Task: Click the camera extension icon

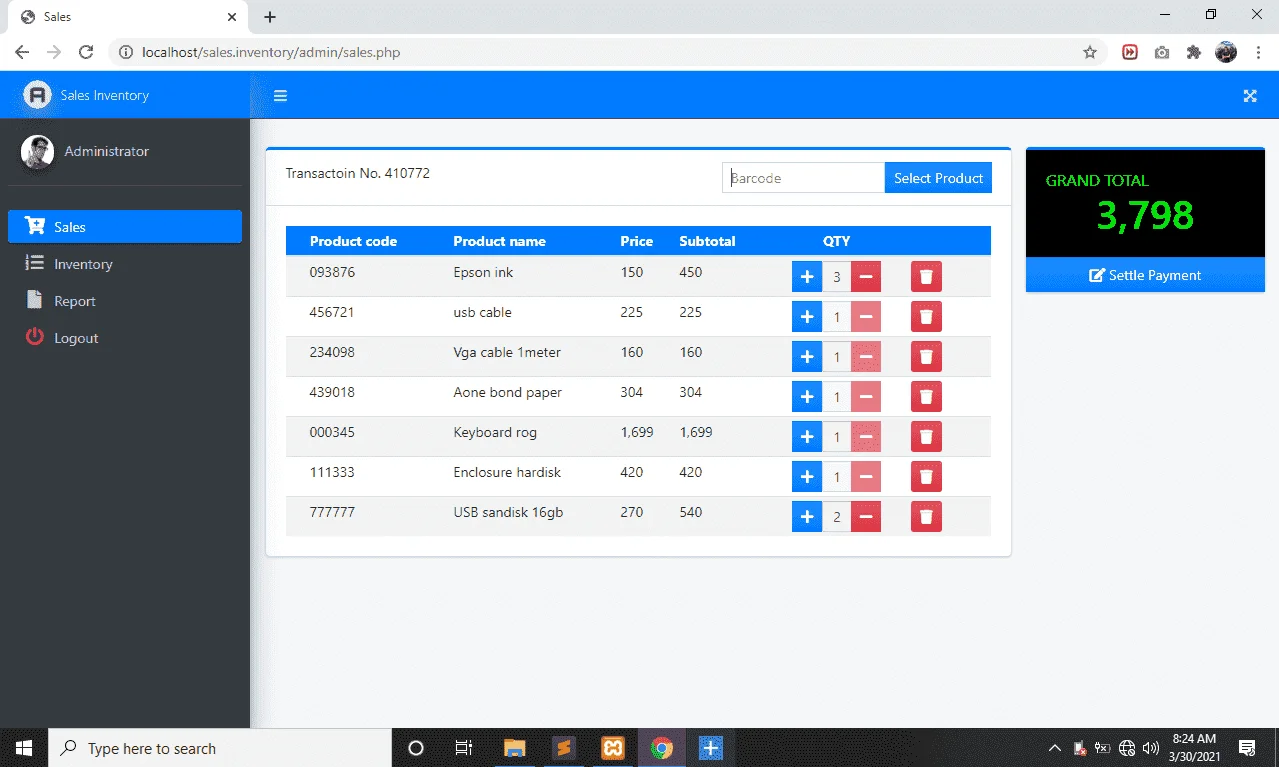Action: click(x=1161, y=52)
